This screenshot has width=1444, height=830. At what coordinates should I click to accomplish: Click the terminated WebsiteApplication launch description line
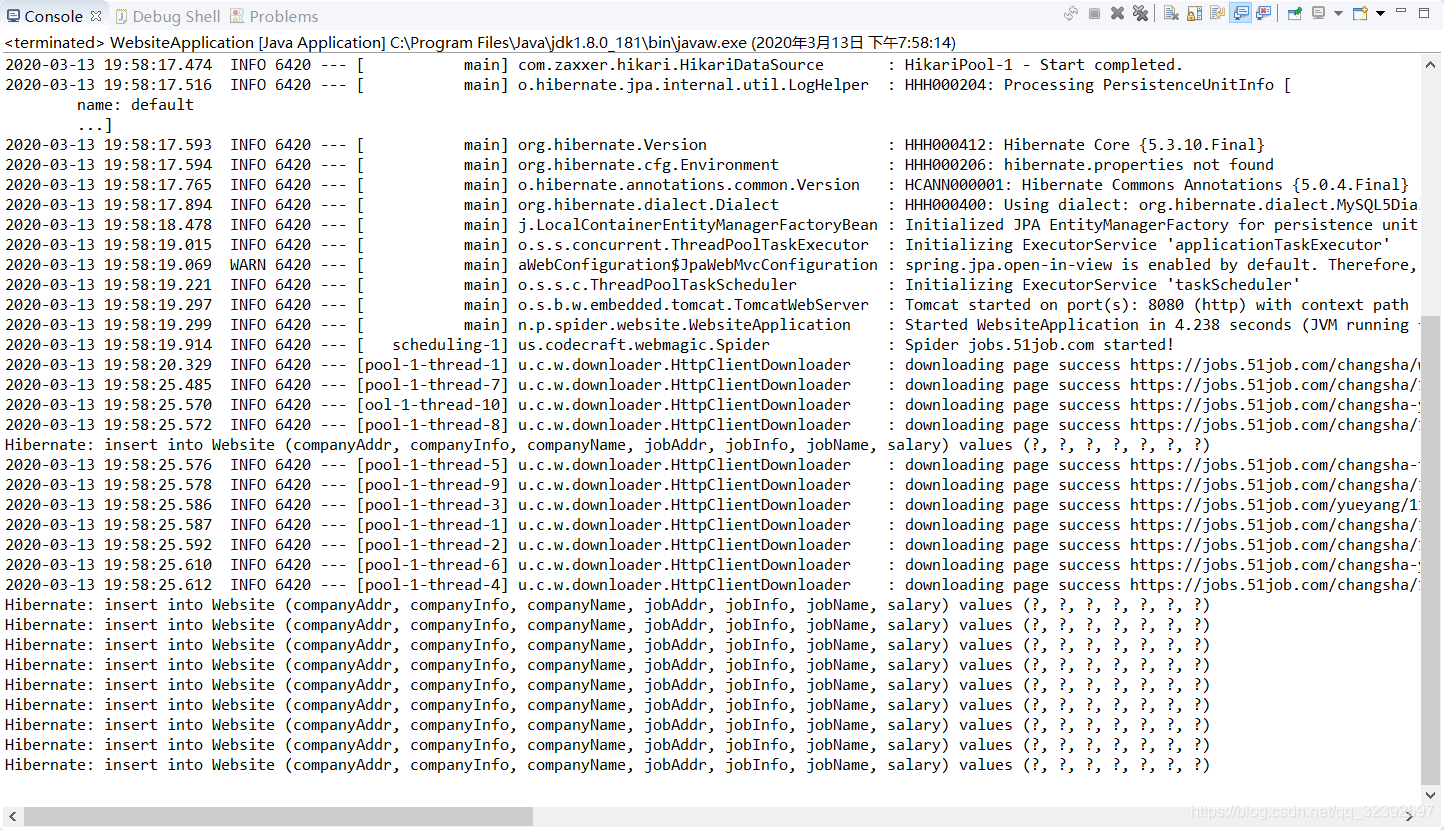click(x=480, y=43)
